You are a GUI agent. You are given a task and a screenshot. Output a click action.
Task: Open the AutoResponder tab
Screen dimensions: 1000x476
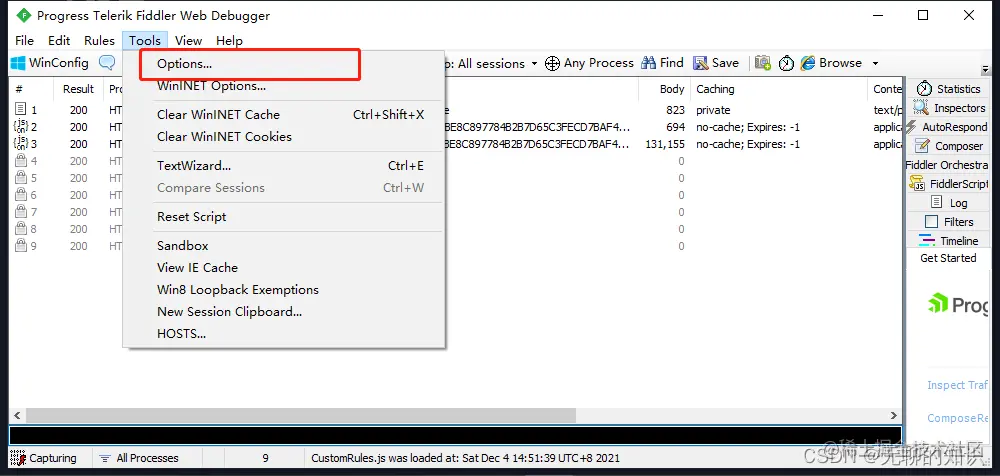(948, 127)
